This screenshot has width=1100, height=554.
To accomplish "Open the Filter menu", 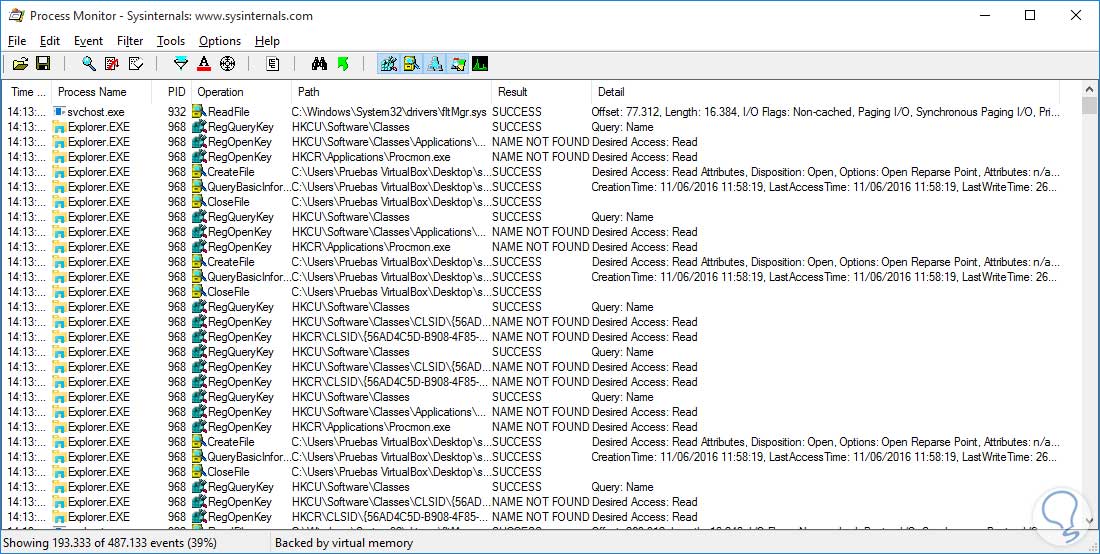I will pyautogui.click(x=130, y=41).
